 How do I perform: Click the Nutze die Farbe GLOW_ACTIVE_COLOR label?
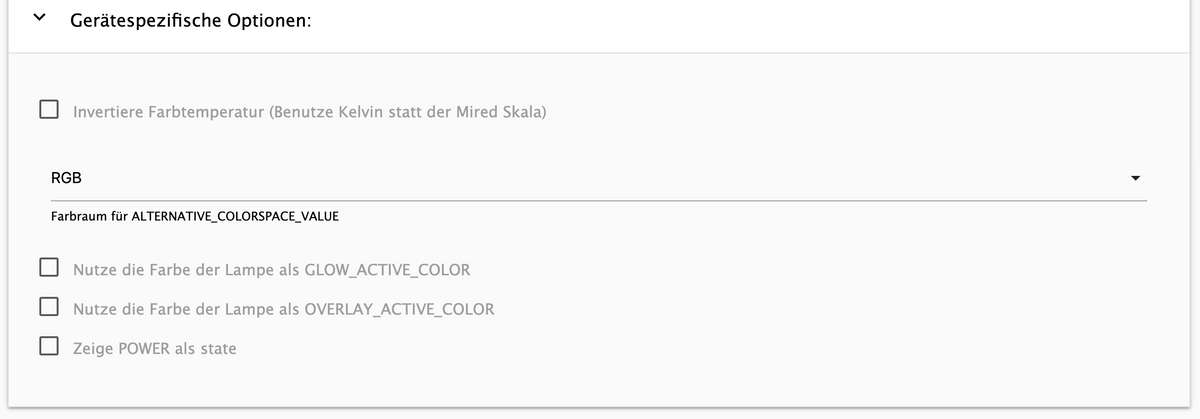coord(271,269)
